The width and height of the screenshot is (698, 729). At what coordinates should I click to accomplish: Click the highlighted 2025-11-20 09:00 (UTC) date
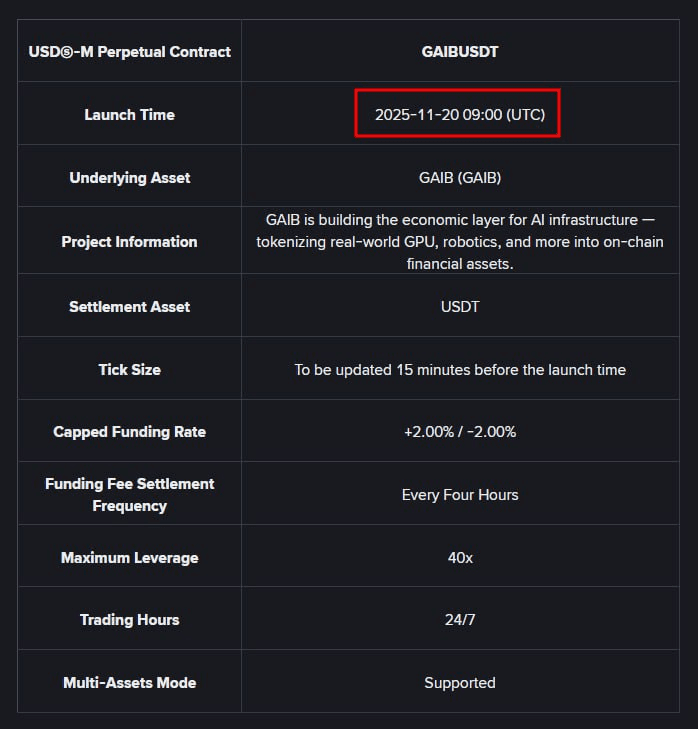point(459,114)
